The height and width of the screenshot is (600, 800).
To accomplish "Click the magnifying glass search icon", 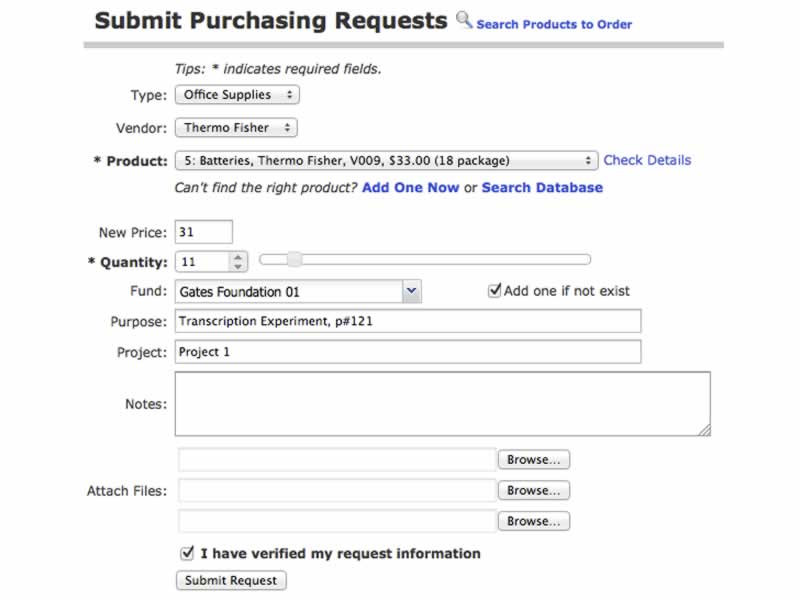I will pyautogui.click(x=464, y=19).
